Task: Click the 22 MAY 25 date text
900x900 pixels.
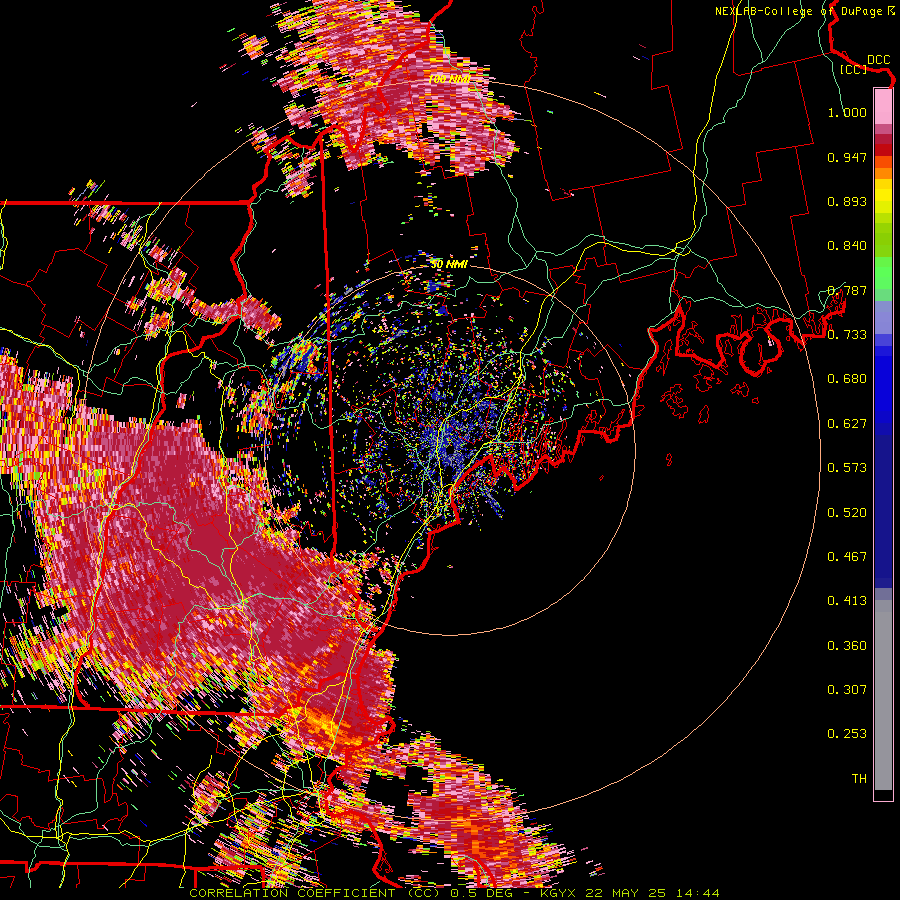Action: click(x=625, y=893)
